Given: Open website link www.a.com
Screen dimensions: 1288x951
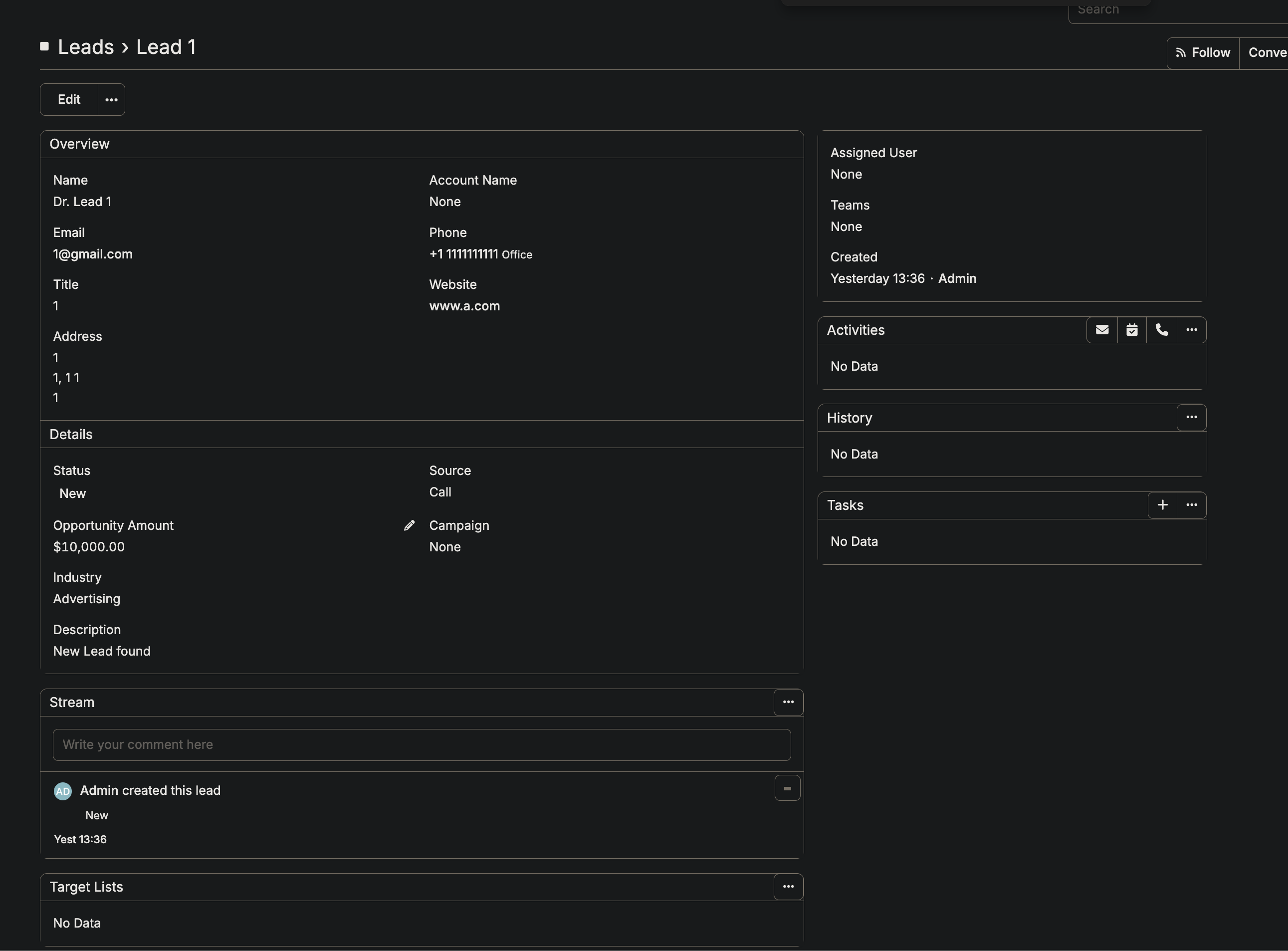Looking at the screenshot, I should 464,306.
